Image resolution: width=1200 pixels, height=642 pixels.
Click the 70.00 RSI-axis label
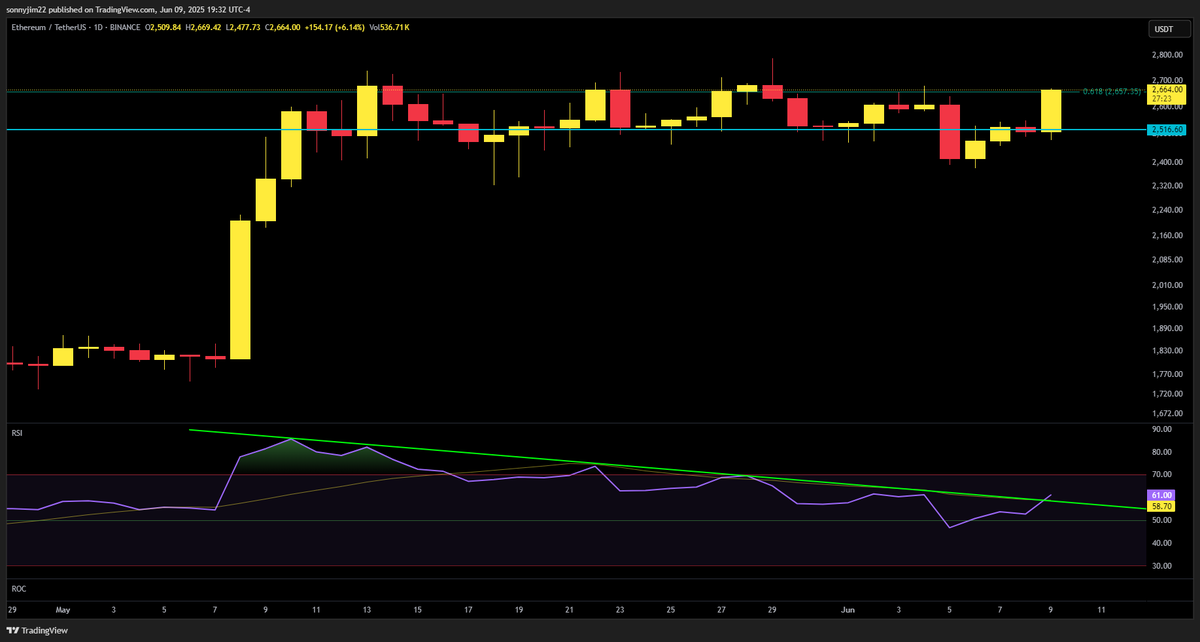1162,475
